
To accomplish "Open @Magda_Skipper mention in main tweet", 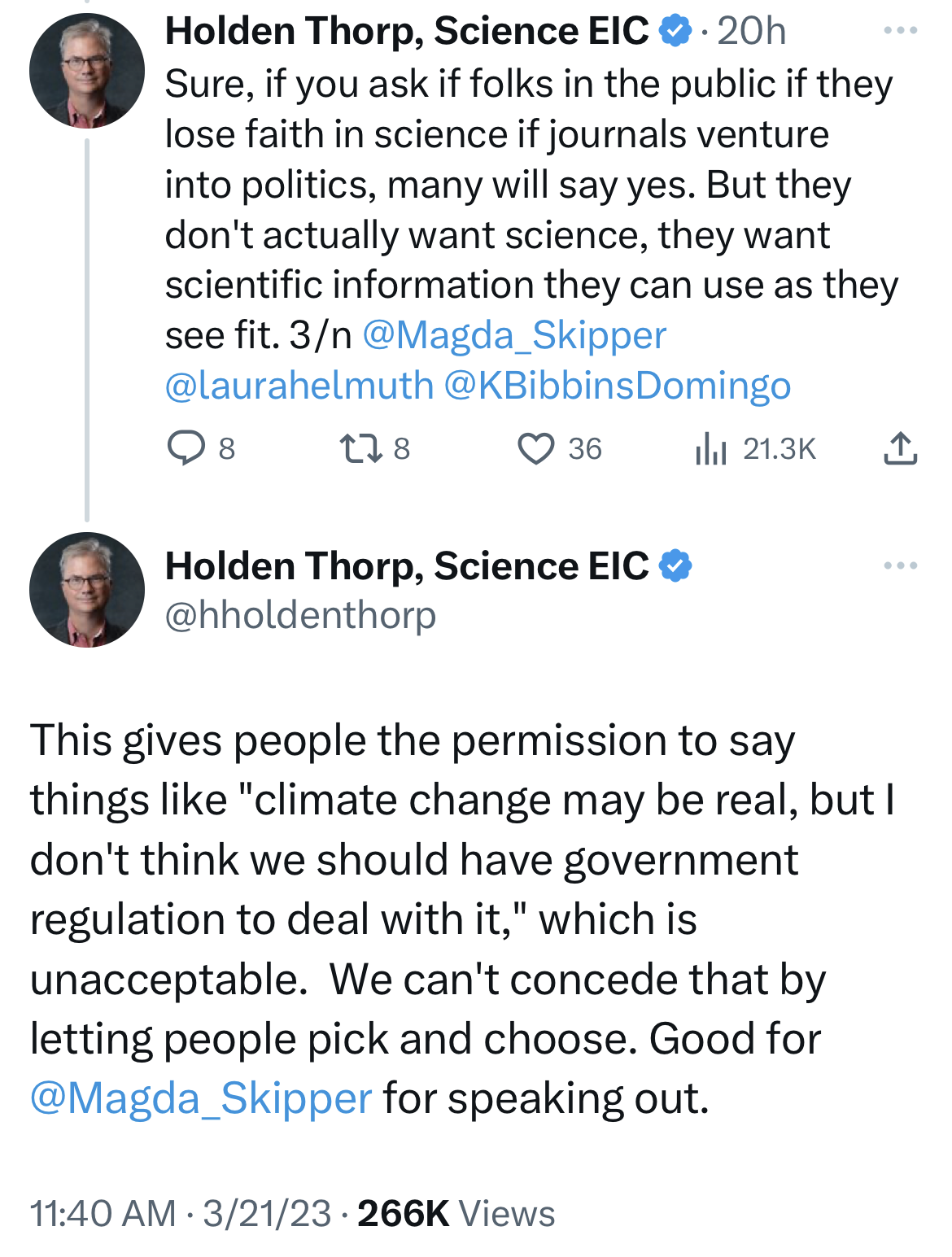I will pos(201,1098).
